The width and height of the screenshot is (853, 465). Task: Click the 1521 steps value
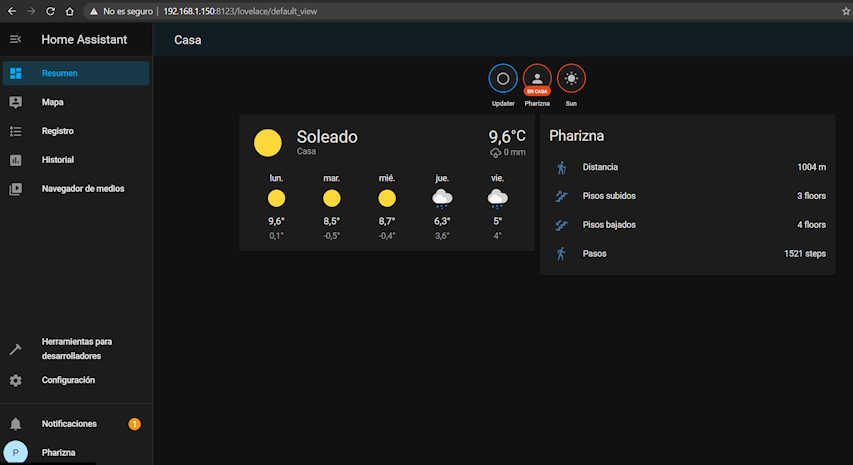click(805, 254)
